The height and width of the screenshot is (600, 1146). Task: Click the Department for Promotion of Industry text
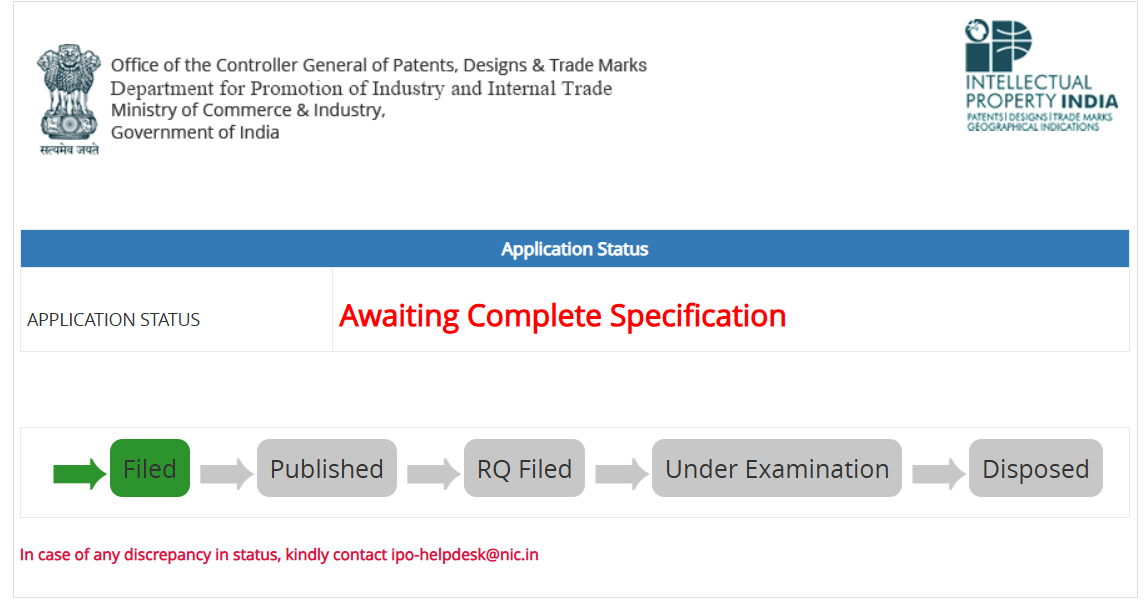361,88
